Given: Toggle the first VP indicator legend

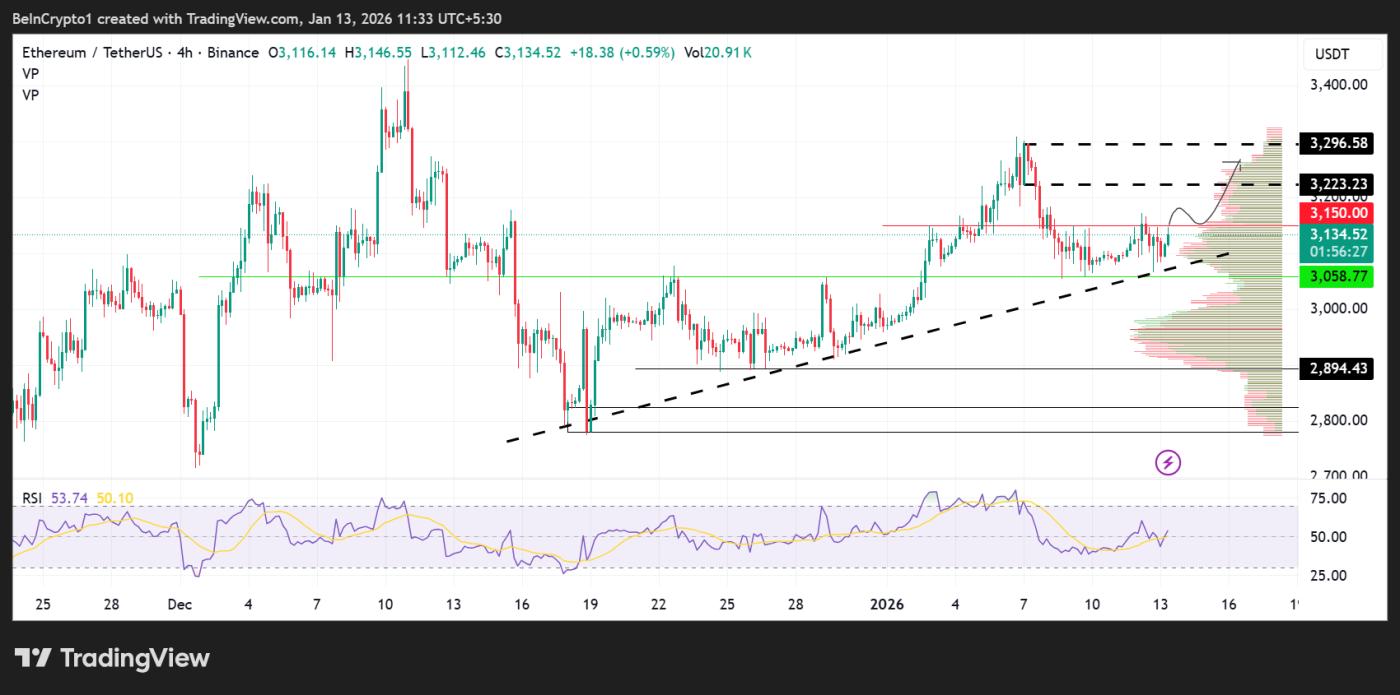Looking at the screenshot, I should pyautogui.click(x=30, y=73).
